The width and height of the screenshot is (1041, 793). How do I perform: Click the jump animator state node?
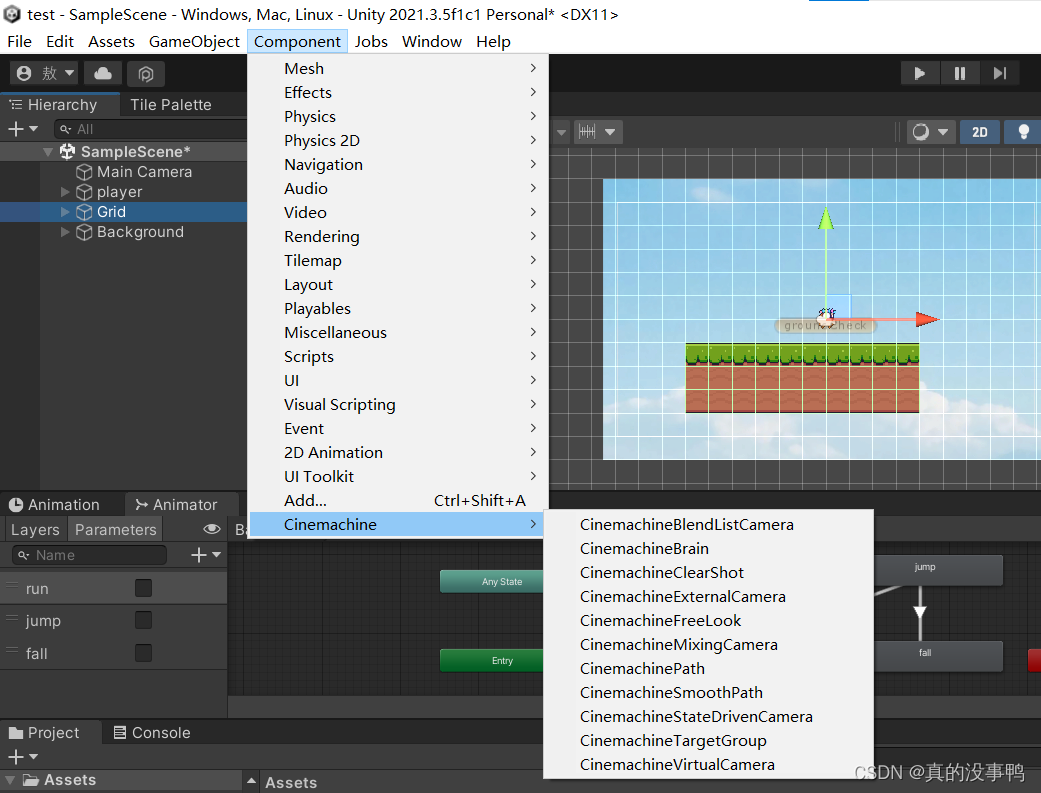[x=937, y=570]
